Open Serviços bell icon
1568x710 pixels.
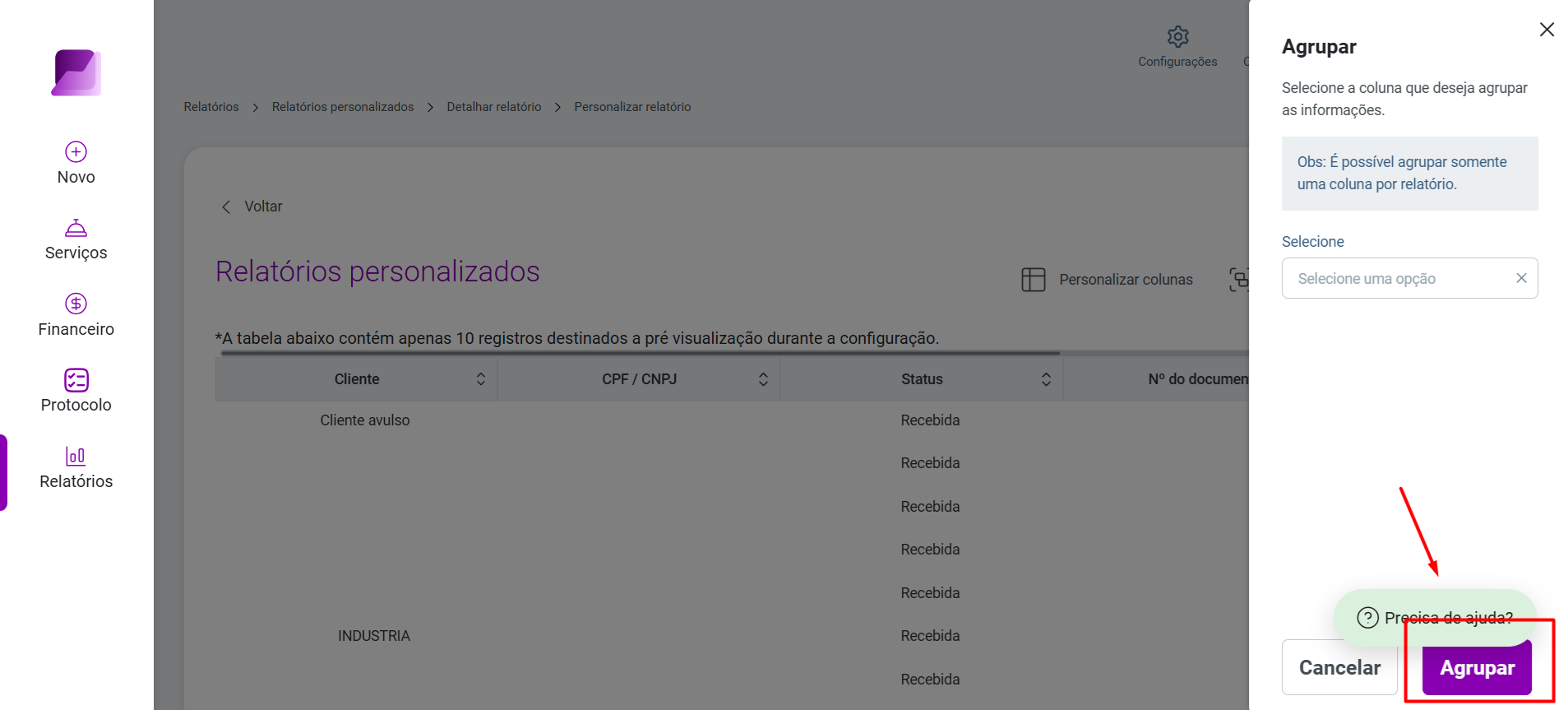pos(76,228)
